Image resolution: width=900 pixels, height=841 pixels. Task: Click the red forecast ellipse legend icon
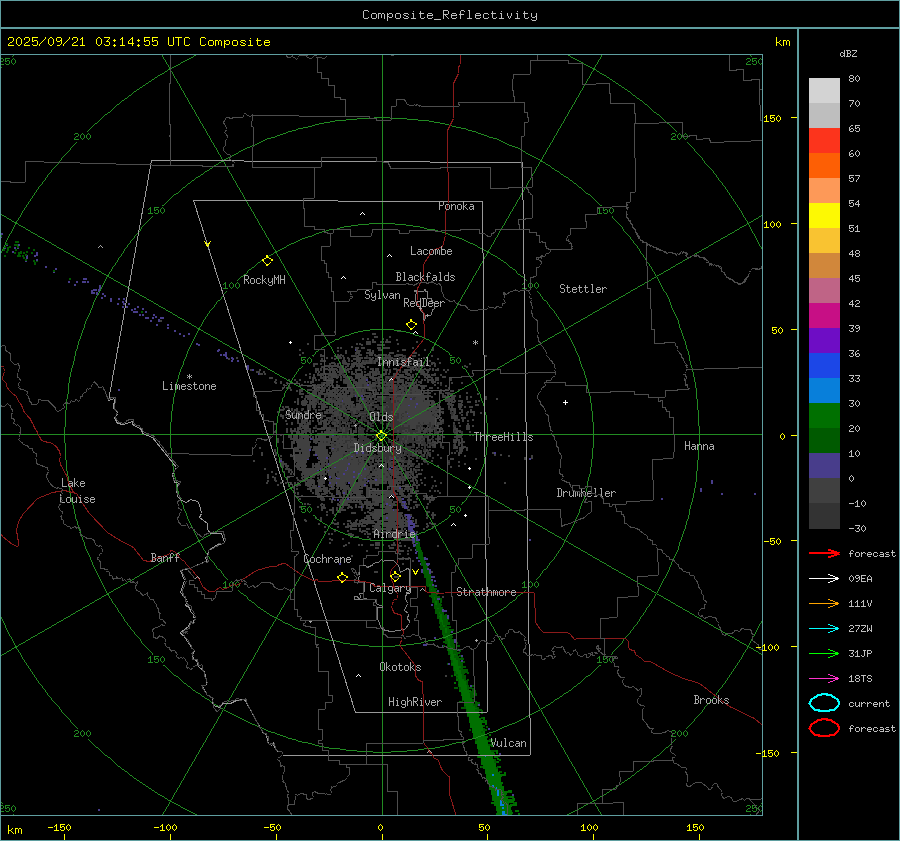(x=824, y=728)
